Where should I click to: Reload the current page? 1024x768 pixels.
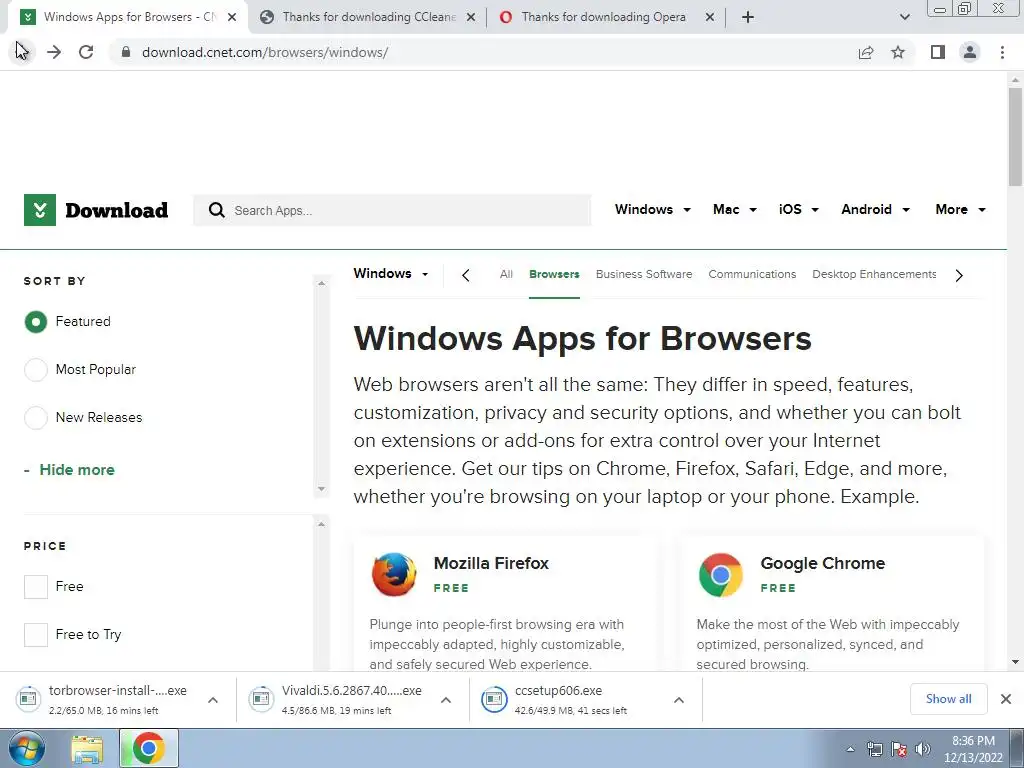(86, 52)
